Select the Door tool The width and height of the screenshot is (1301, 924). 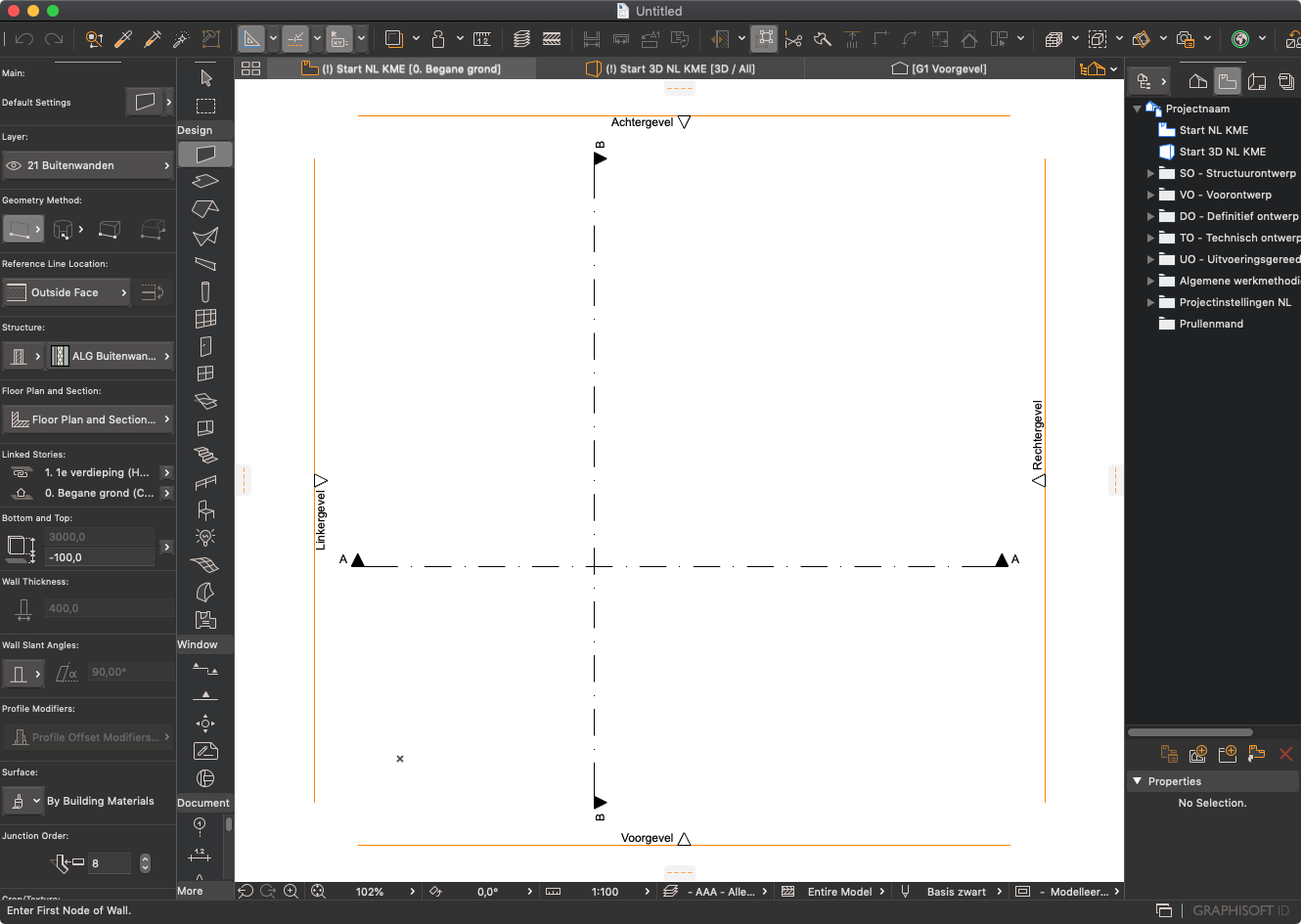pos(205,346)
